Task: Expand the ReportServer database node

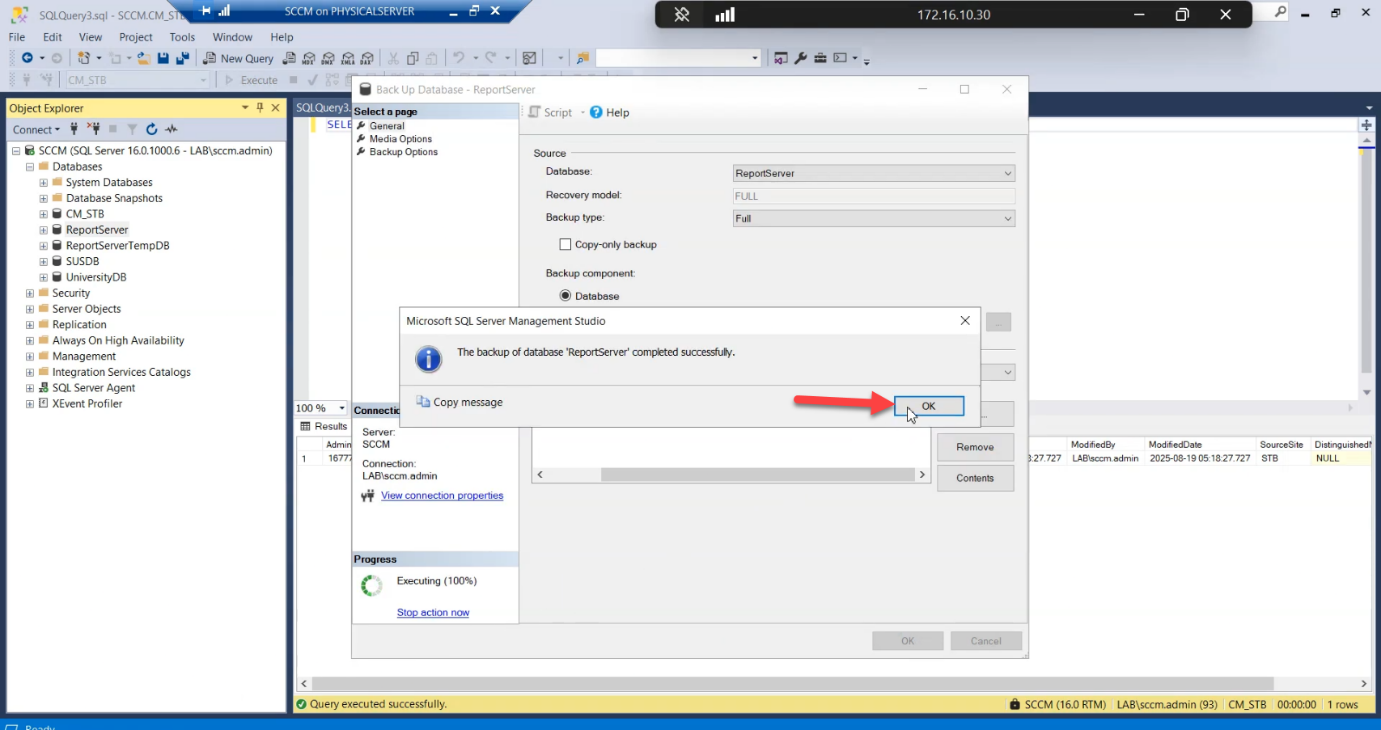Action: click(43, 230)
